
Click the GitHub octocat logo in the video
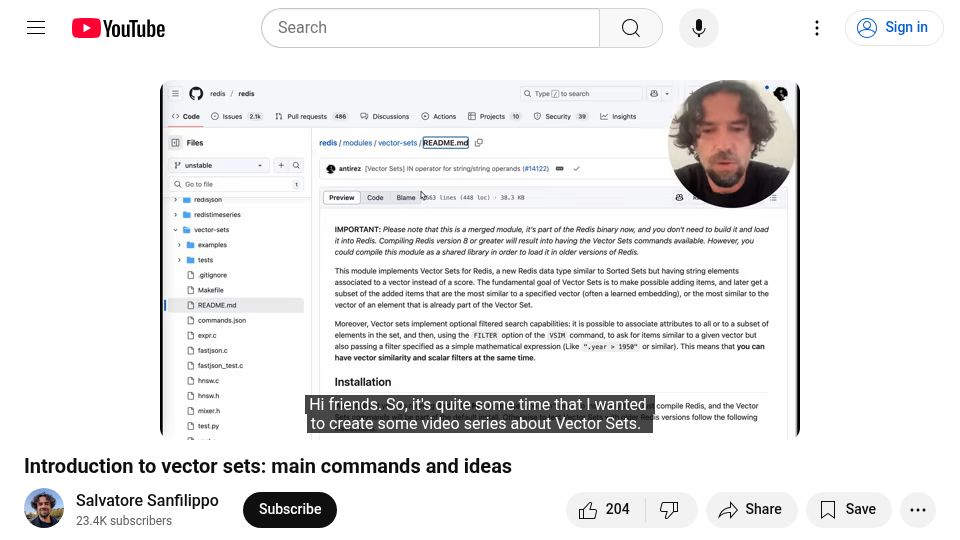[196, 94]
